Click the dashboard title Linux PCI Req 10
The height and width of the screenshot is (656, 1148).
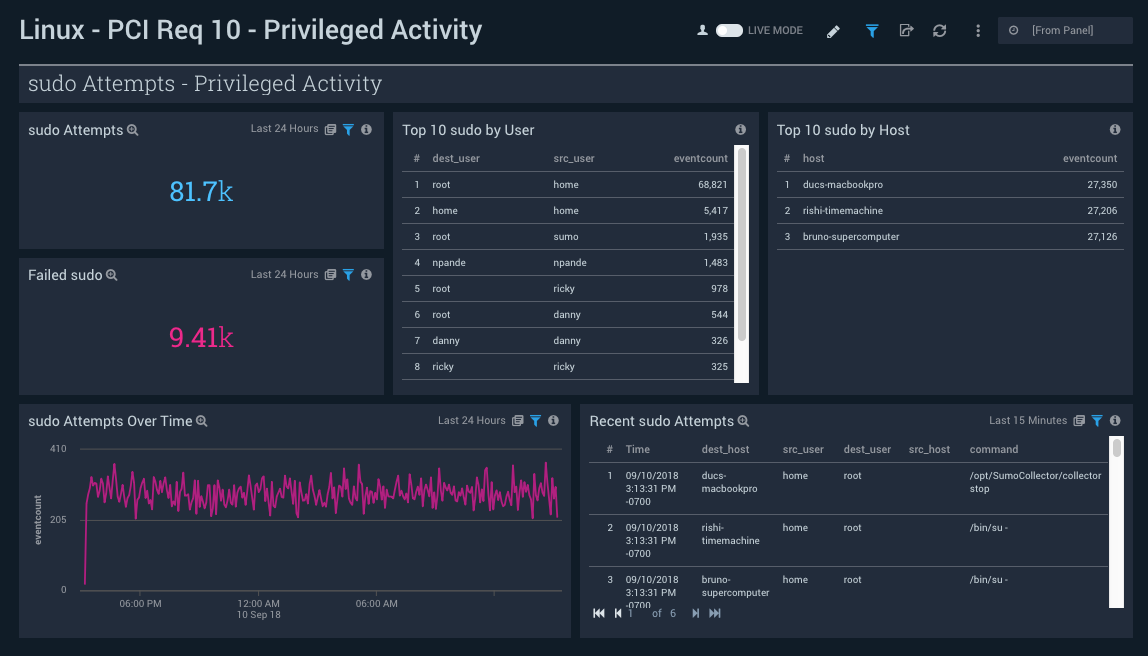point(250,30)
